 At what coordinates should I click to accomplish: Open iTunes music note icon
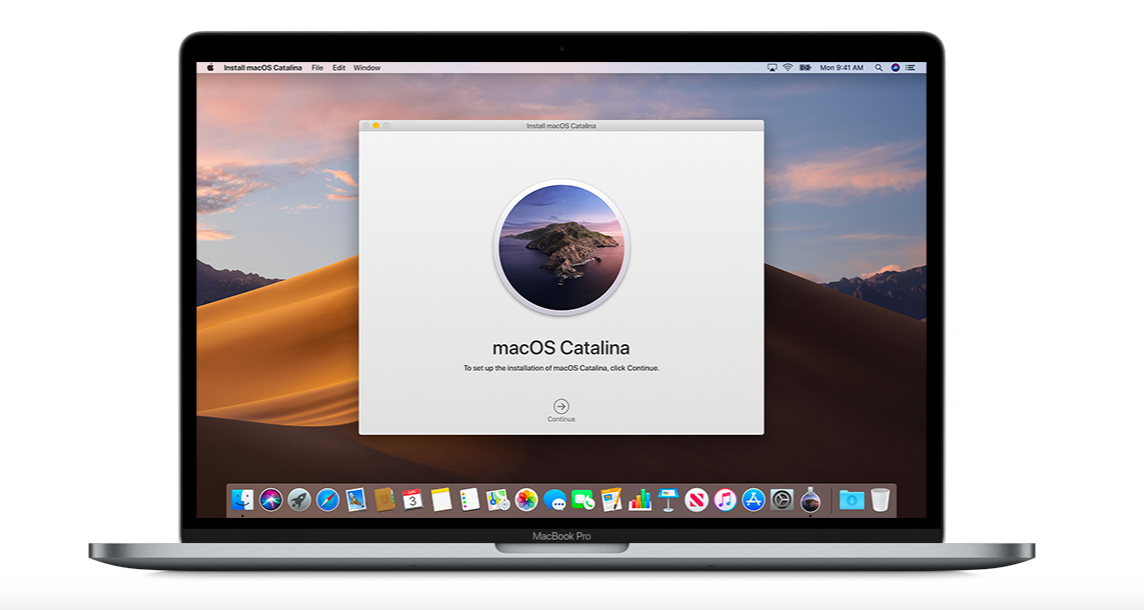(x=724, y=500)
